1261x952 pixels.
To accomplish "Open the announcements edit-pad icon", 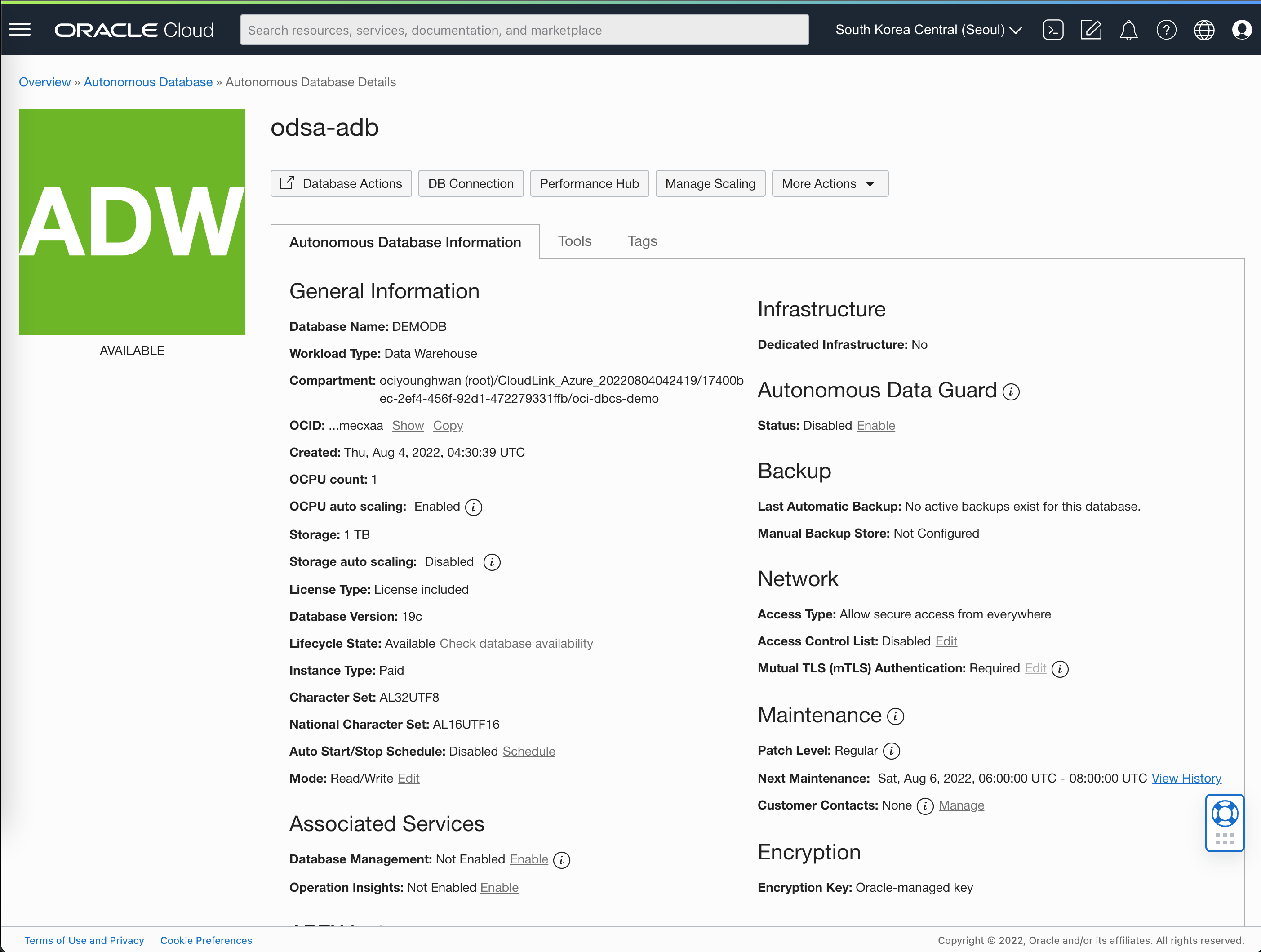I will 1091,30.
